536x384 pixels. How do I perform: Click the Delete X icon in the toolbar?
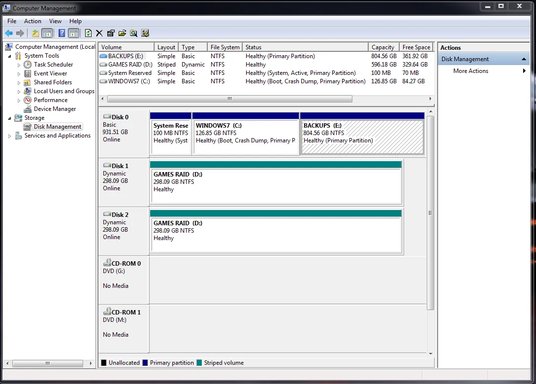[99, 33]
